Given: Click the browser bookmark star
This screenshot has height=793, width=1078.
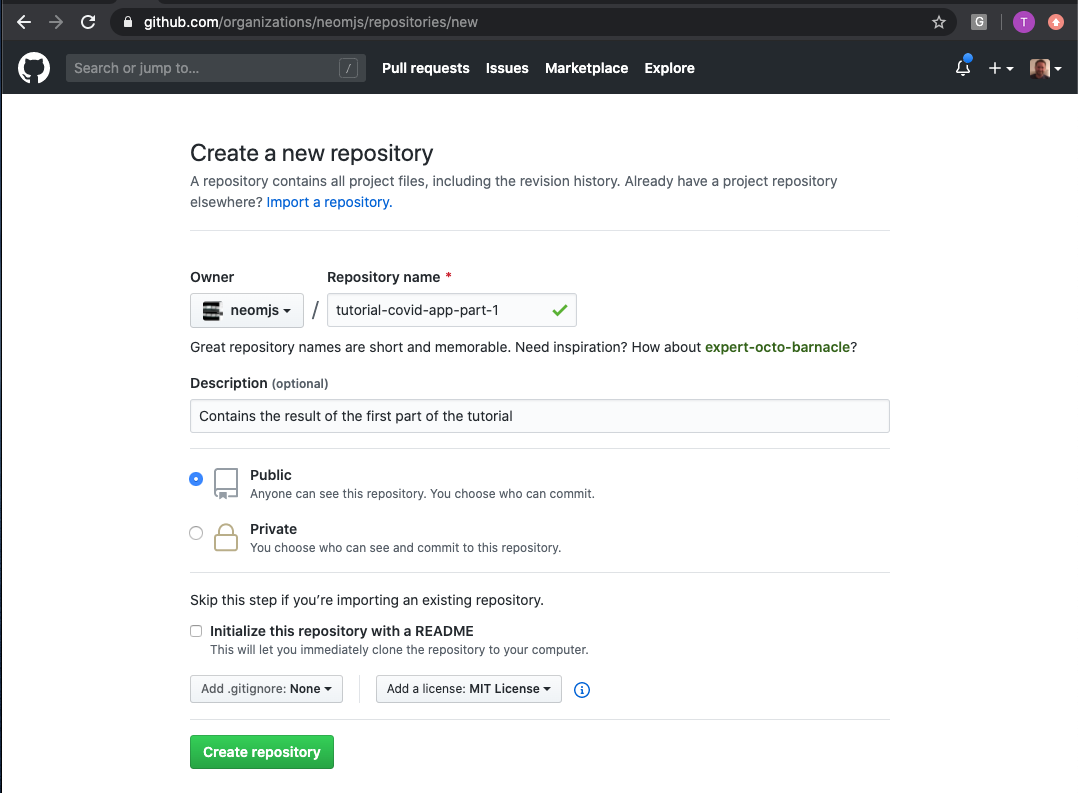Looking at the screenshot, I should point(938,21).
